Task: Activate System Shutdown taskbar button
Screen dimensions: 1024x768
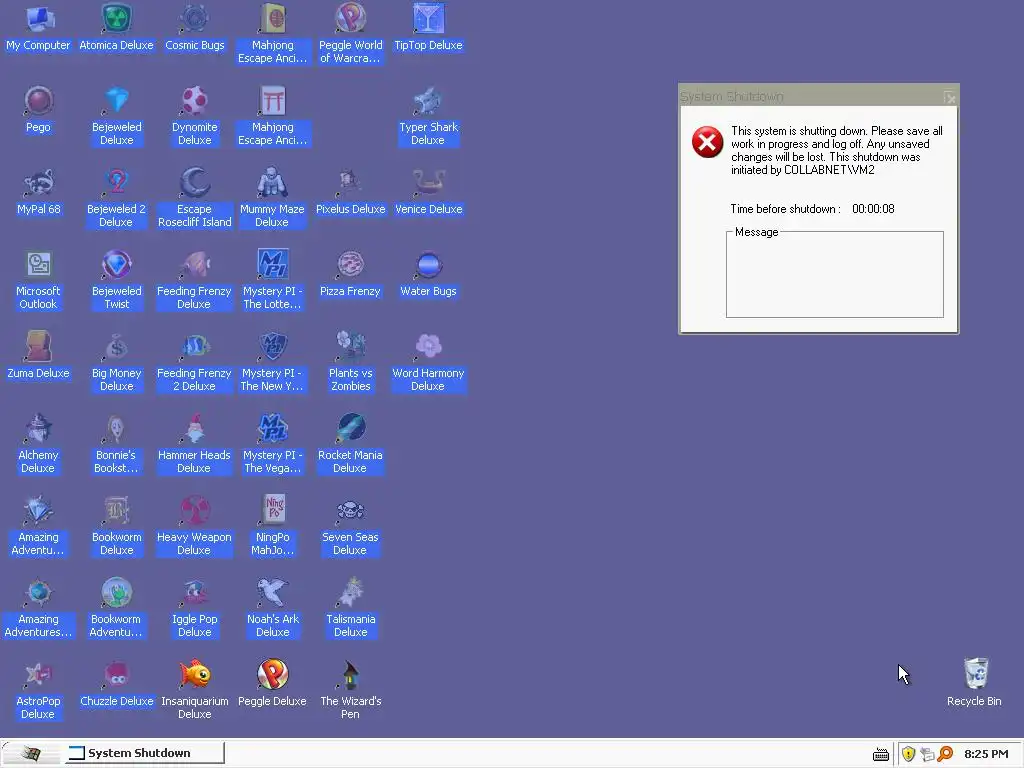Action: coord(144,753)
